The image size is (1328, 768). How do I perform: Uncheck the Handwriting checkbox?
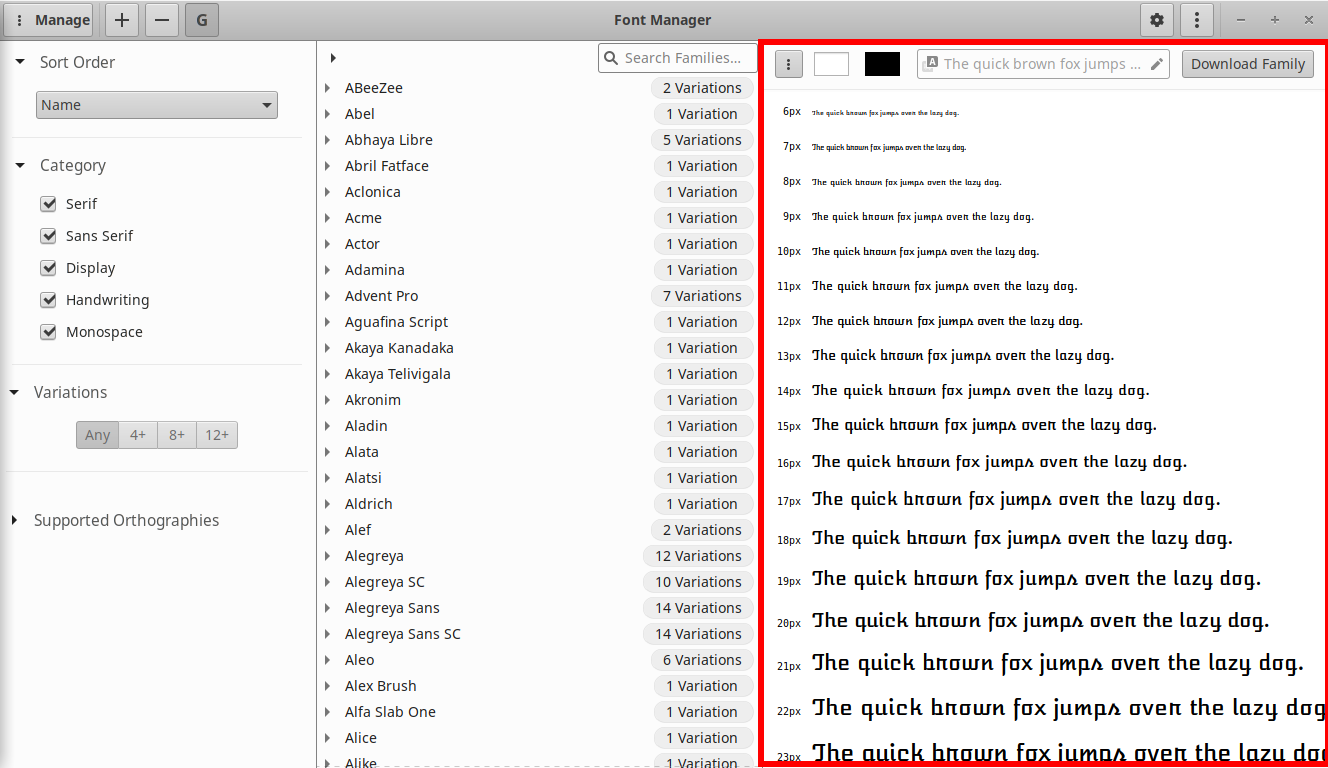click(x=48, y=300)
